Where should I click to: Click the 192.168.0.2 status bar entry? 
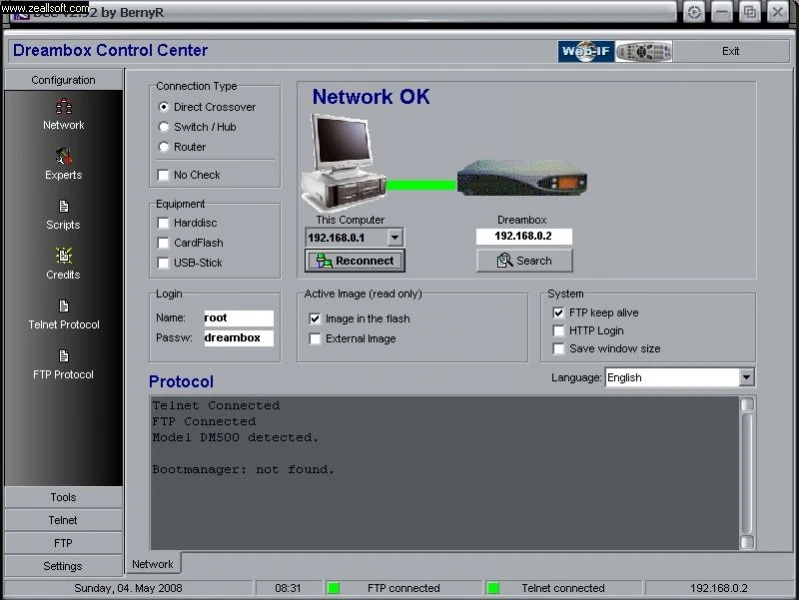[x=718, y=588]
